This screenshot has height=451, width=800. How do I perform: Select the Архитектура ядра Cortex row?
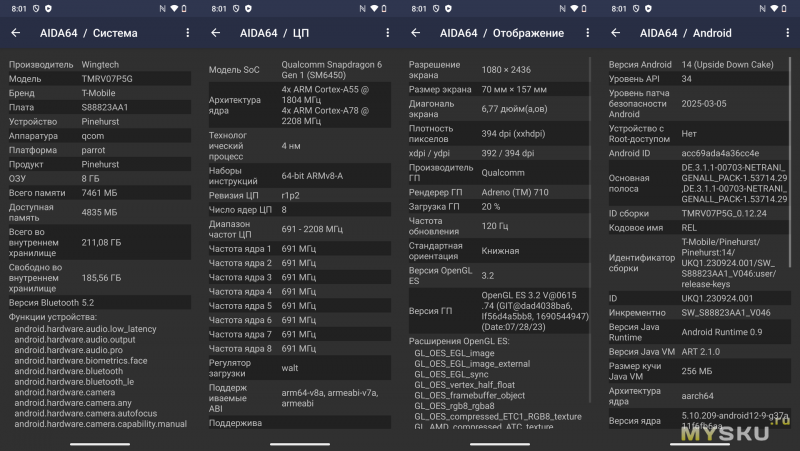(x=299, y=105)
